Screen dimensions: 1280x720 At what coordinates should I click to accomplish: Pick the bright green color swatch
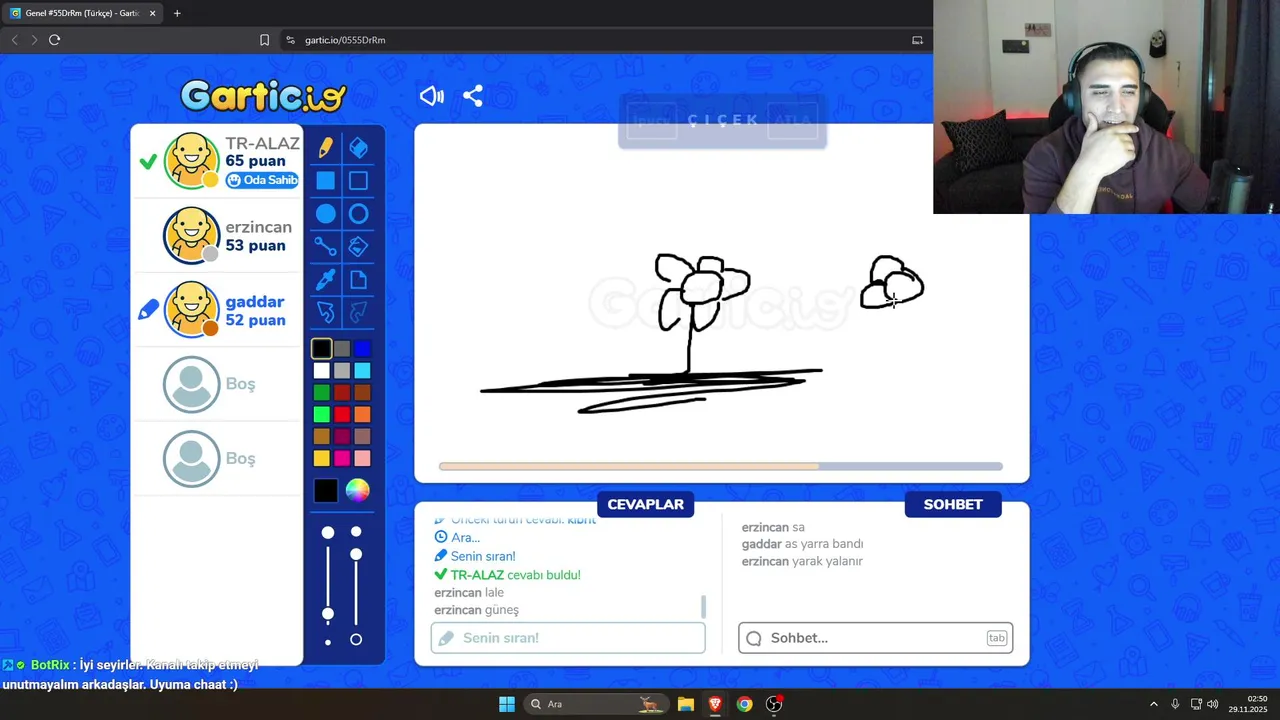pos(321,414)
